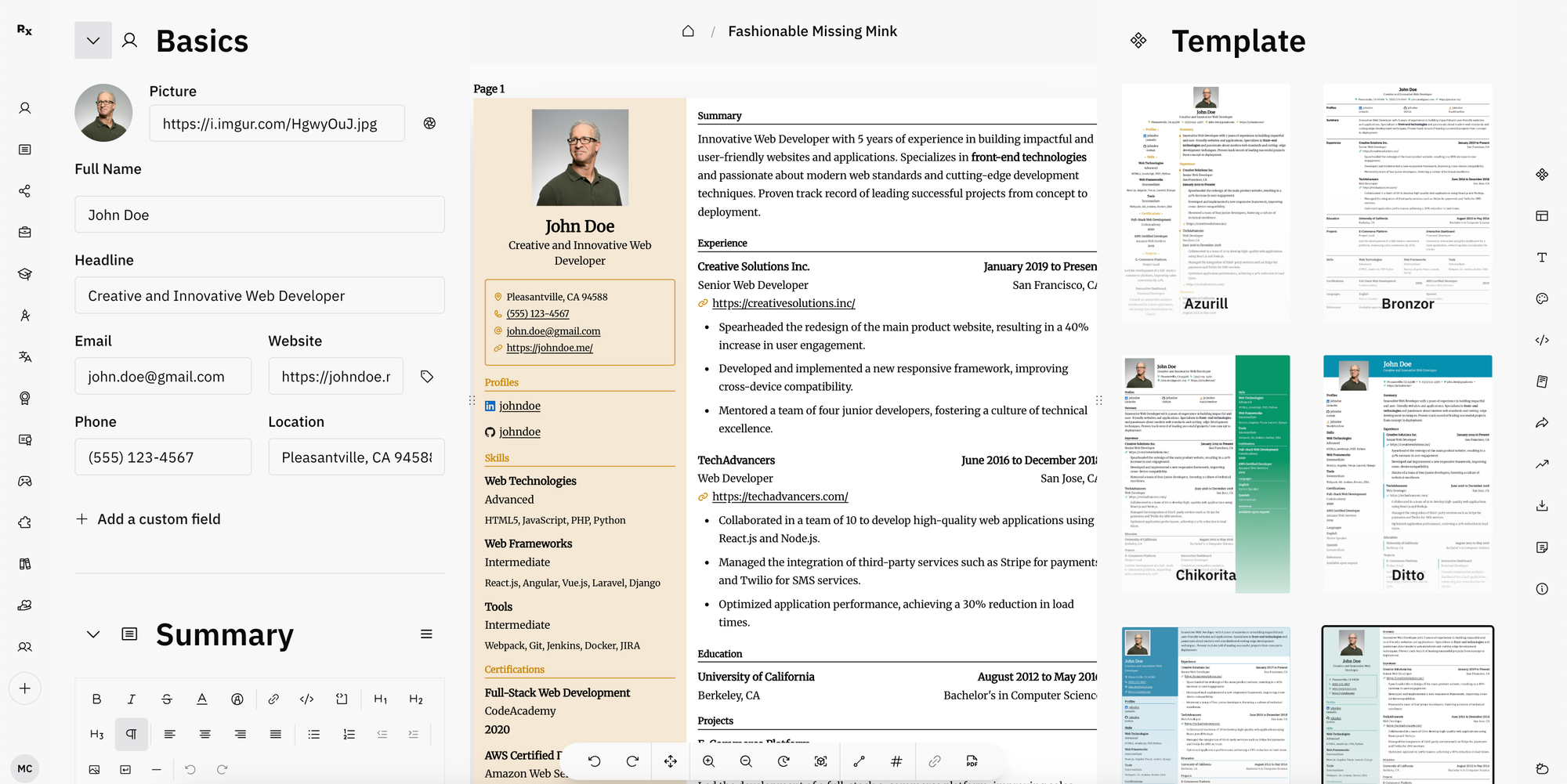Insert an image in Summary editor
This screenshot has width=1567, height=784.
click(94, 769)
